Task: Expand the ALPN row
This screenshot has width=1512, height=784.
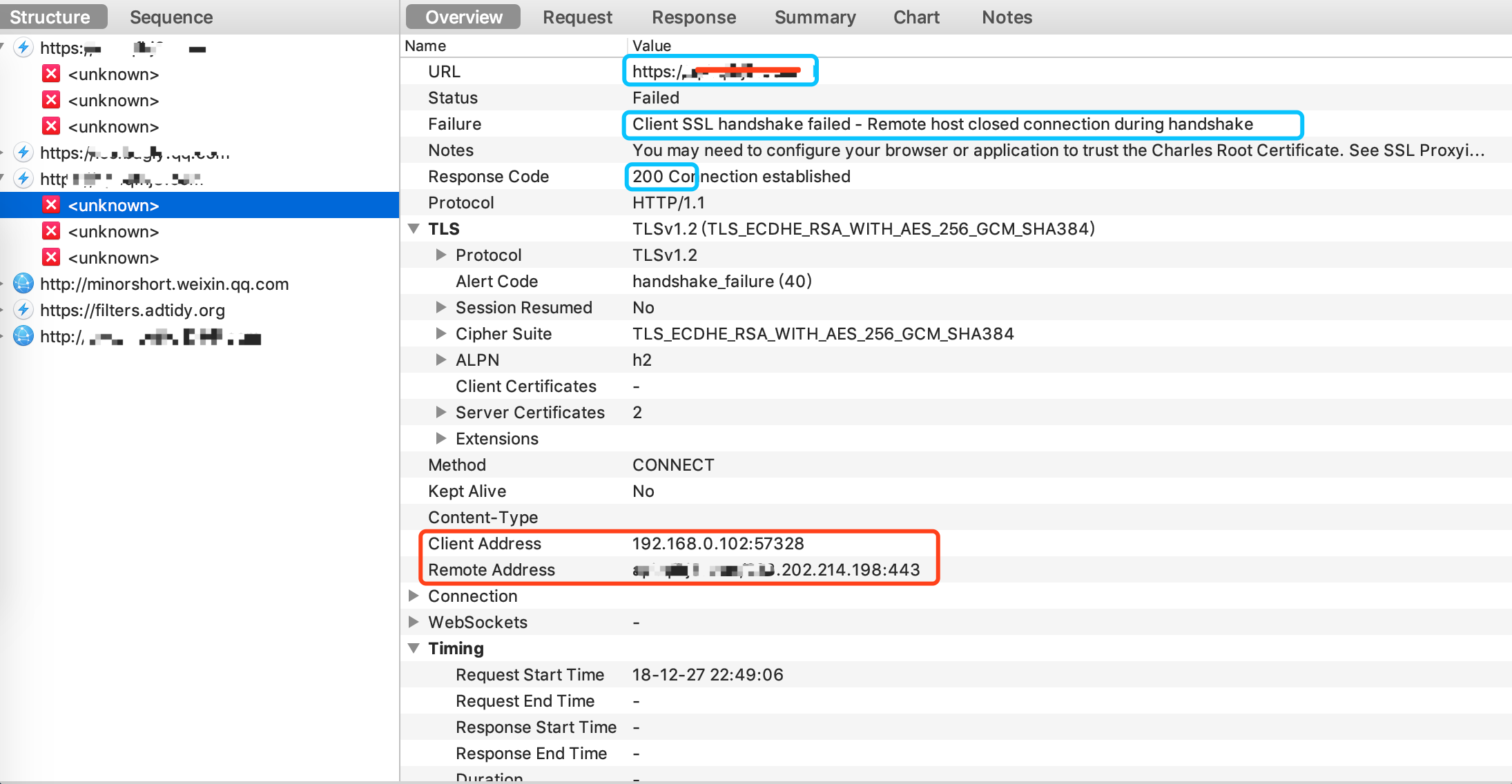Action: [440, 360]
